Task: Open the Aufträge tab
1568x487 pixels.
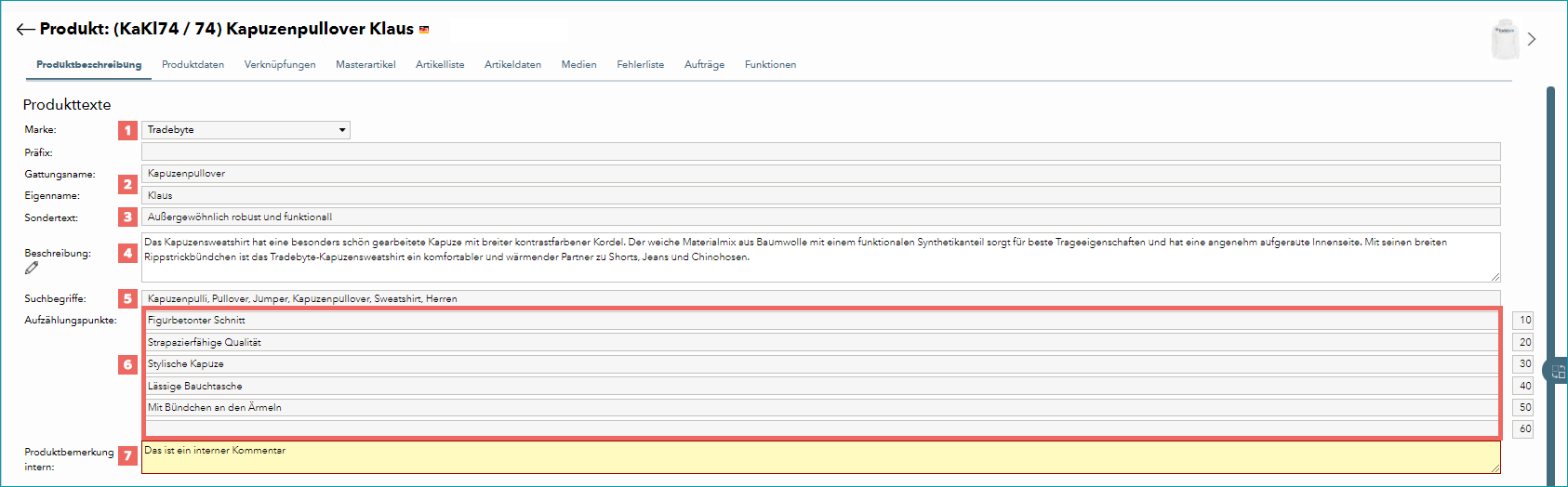Action: pyautogui.click(x=704, y=65)
